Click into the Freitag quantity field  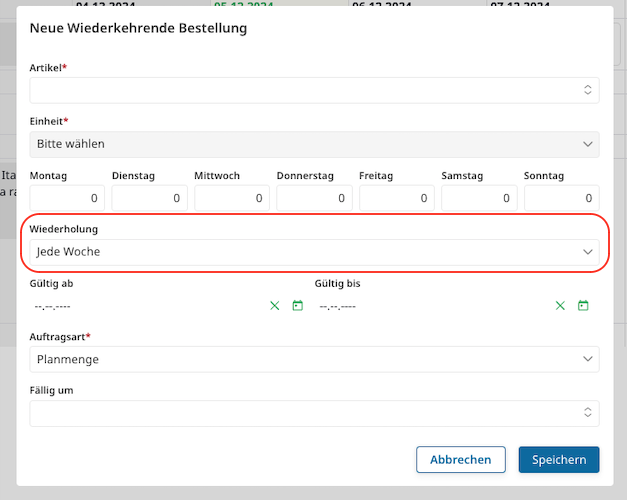(396, 199)
